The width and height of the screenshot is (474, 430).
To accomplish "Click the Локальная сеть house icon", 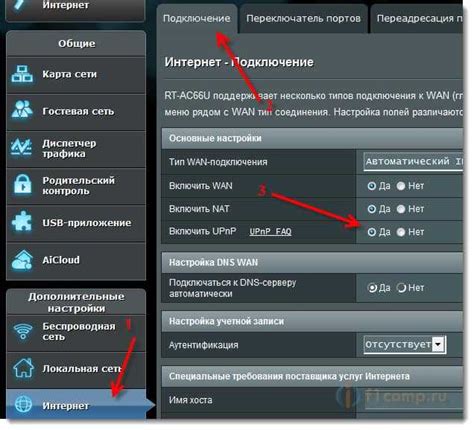I will pos(23,368).
